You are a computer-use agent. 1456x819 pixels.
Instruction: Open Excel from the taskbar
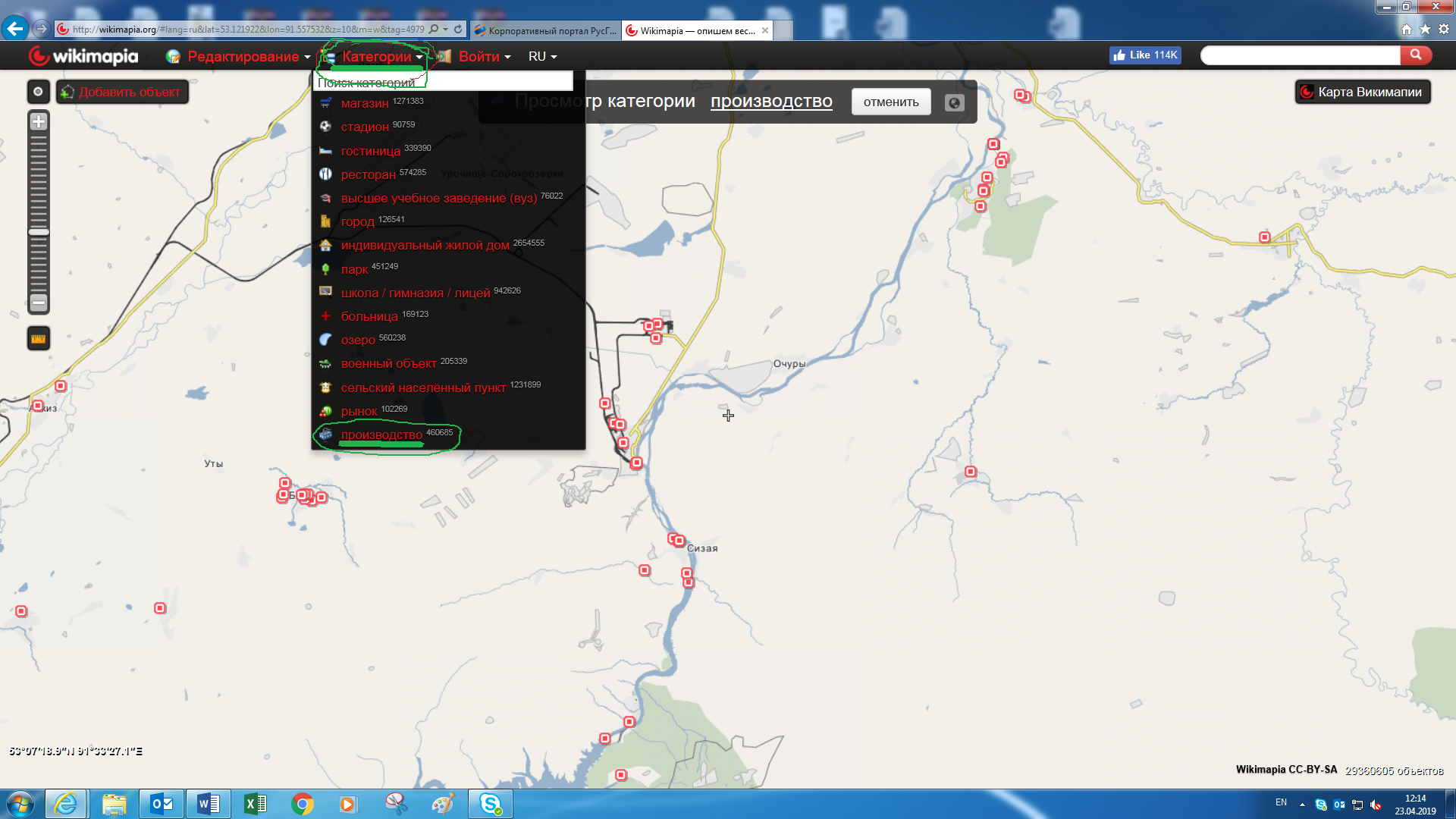pos(256,804)
